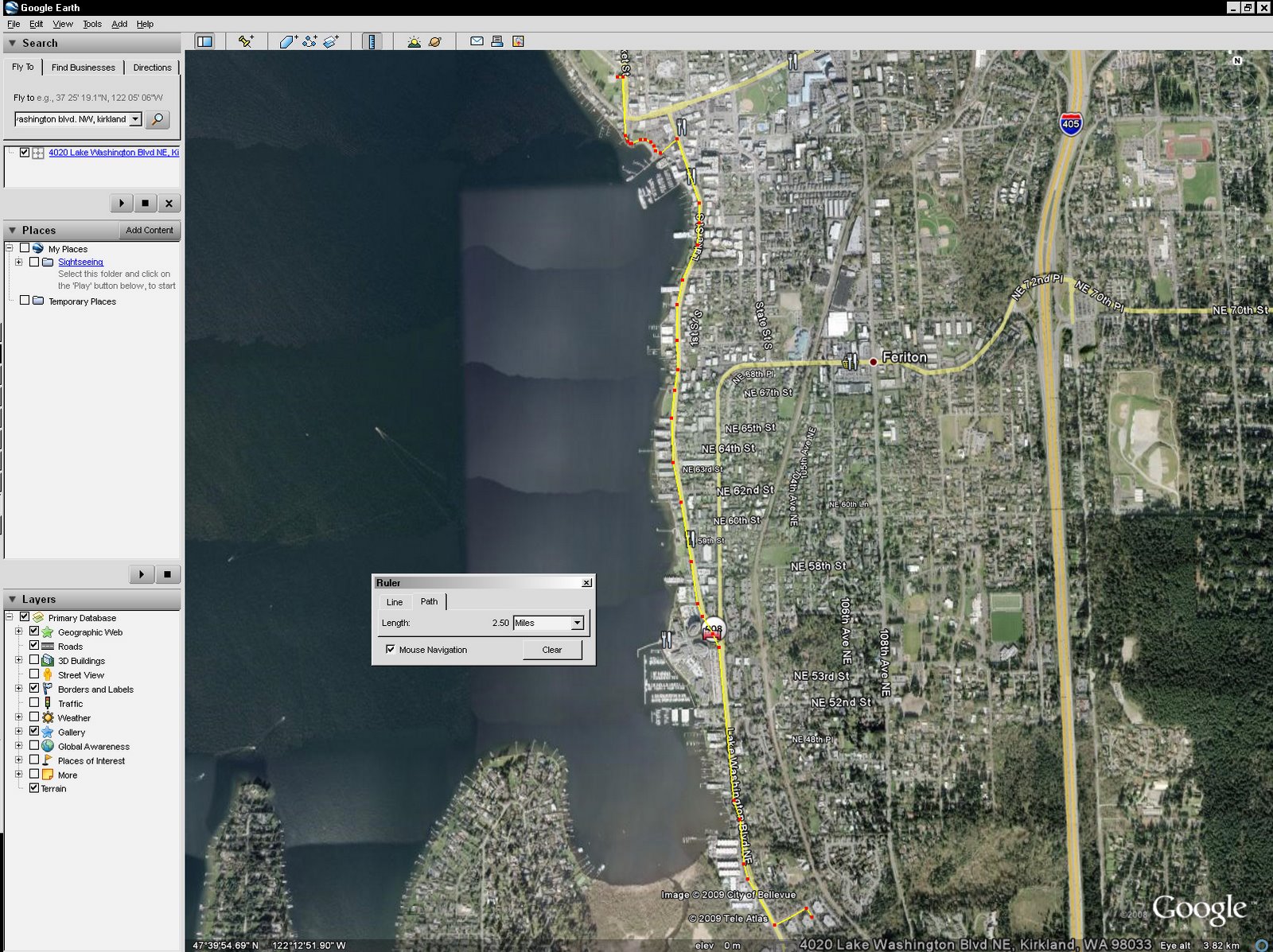Open the Miles unit dropdown in Ruler
The image size is (1273, 952).
(578, 623)
